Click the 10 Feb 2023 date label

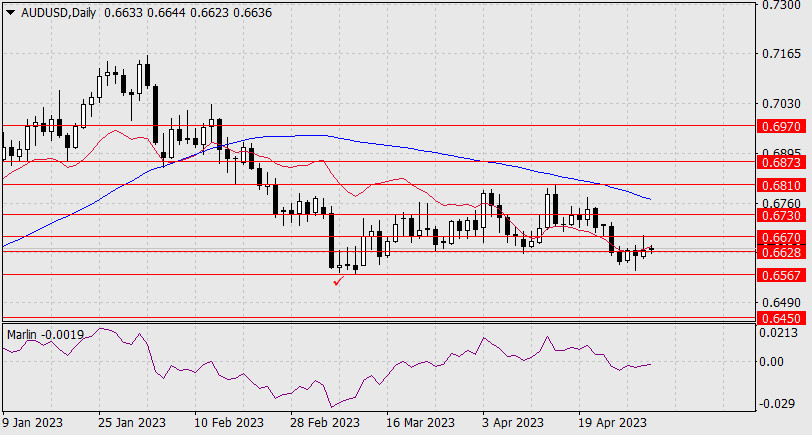pos(228,422)
